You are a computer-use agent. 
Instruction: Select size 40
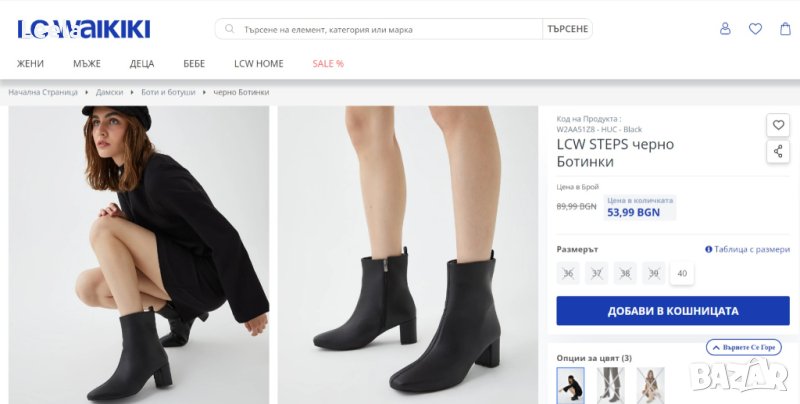click(x=682, y=273)
